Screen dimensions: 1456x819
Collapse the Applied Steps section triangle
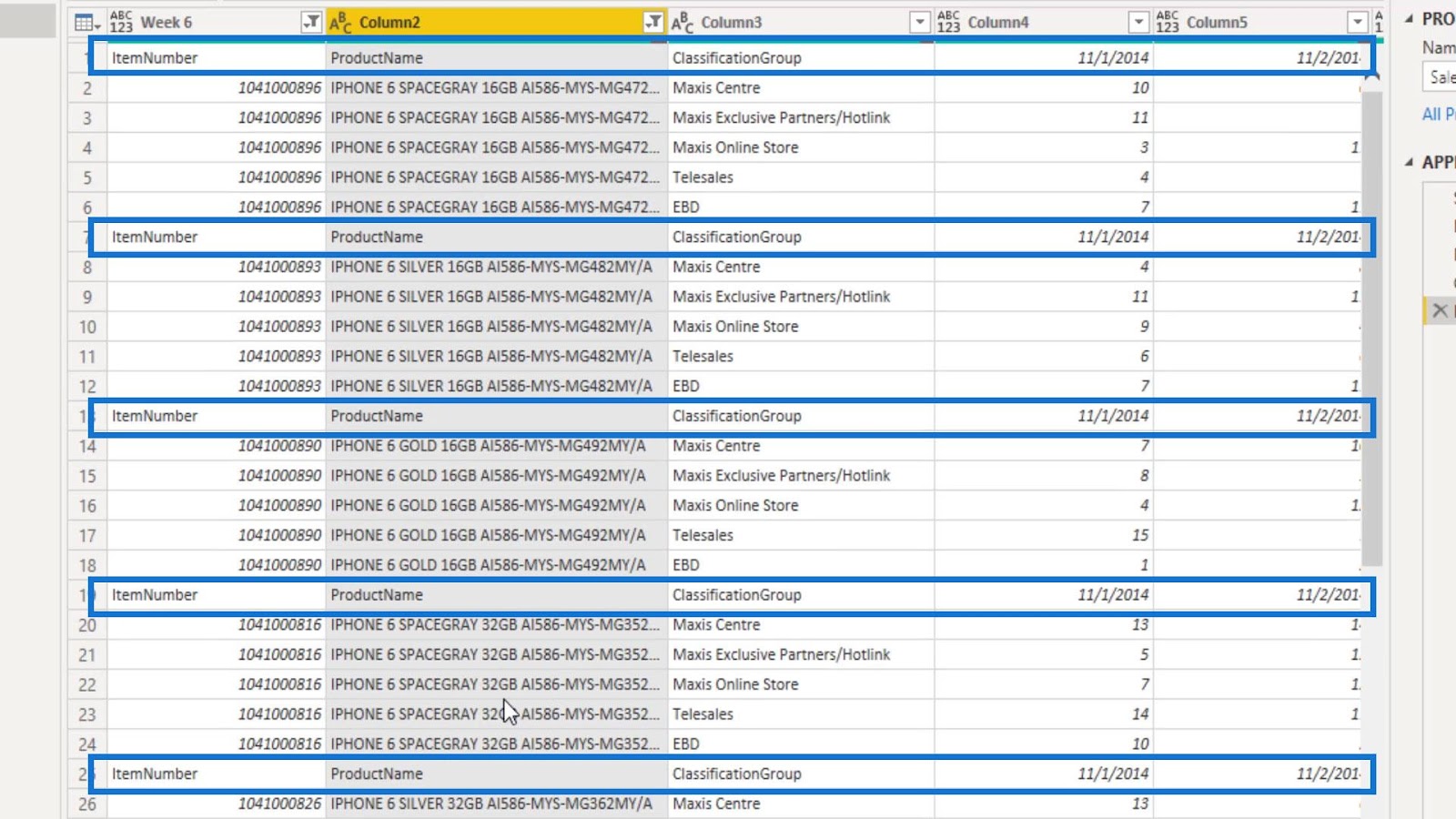click(1409, 162)
